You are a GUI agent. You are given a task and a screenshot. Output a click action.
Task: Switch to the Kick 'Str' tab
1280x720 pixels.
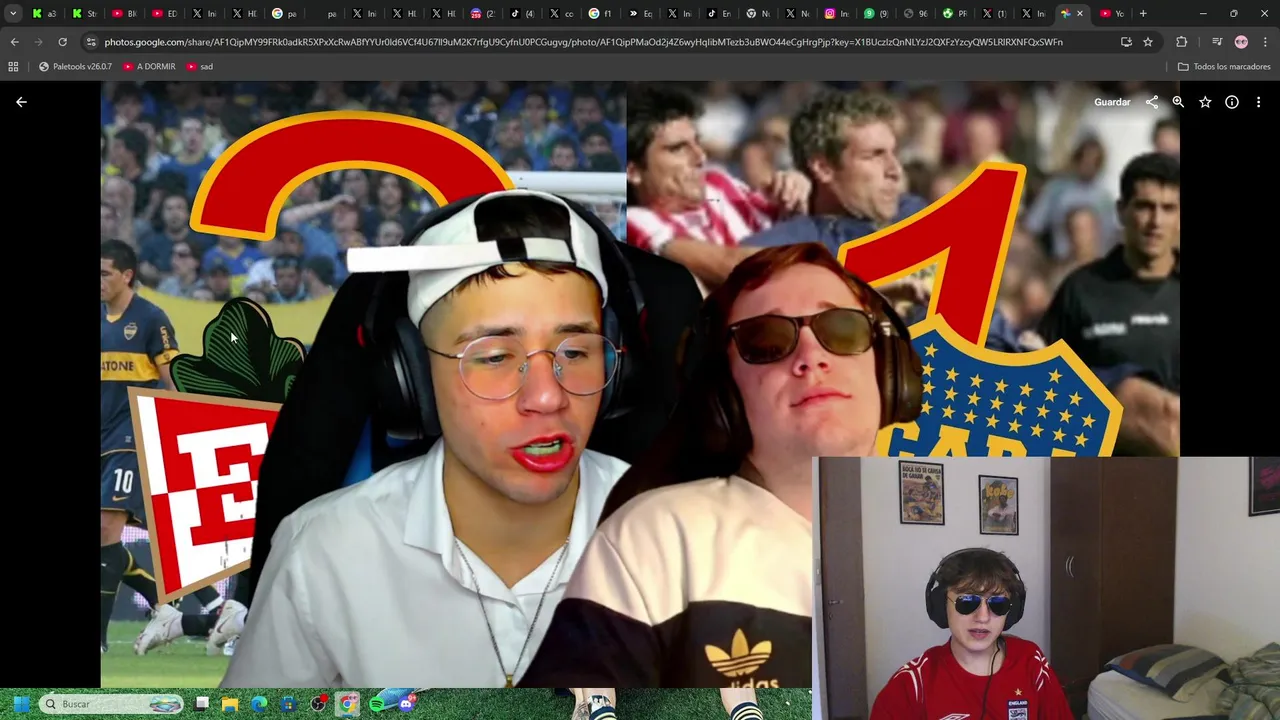85,13
